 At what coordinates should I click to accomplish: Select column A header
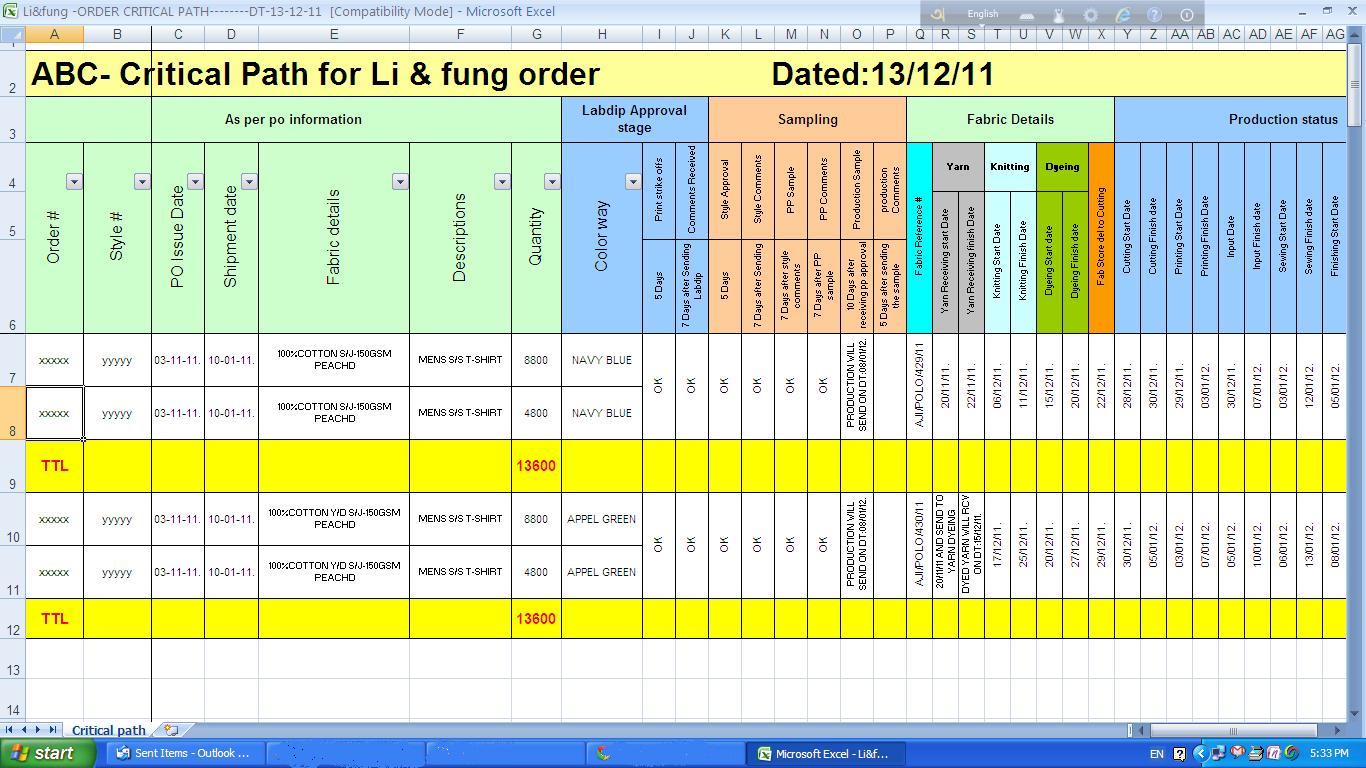click(54, 34)
